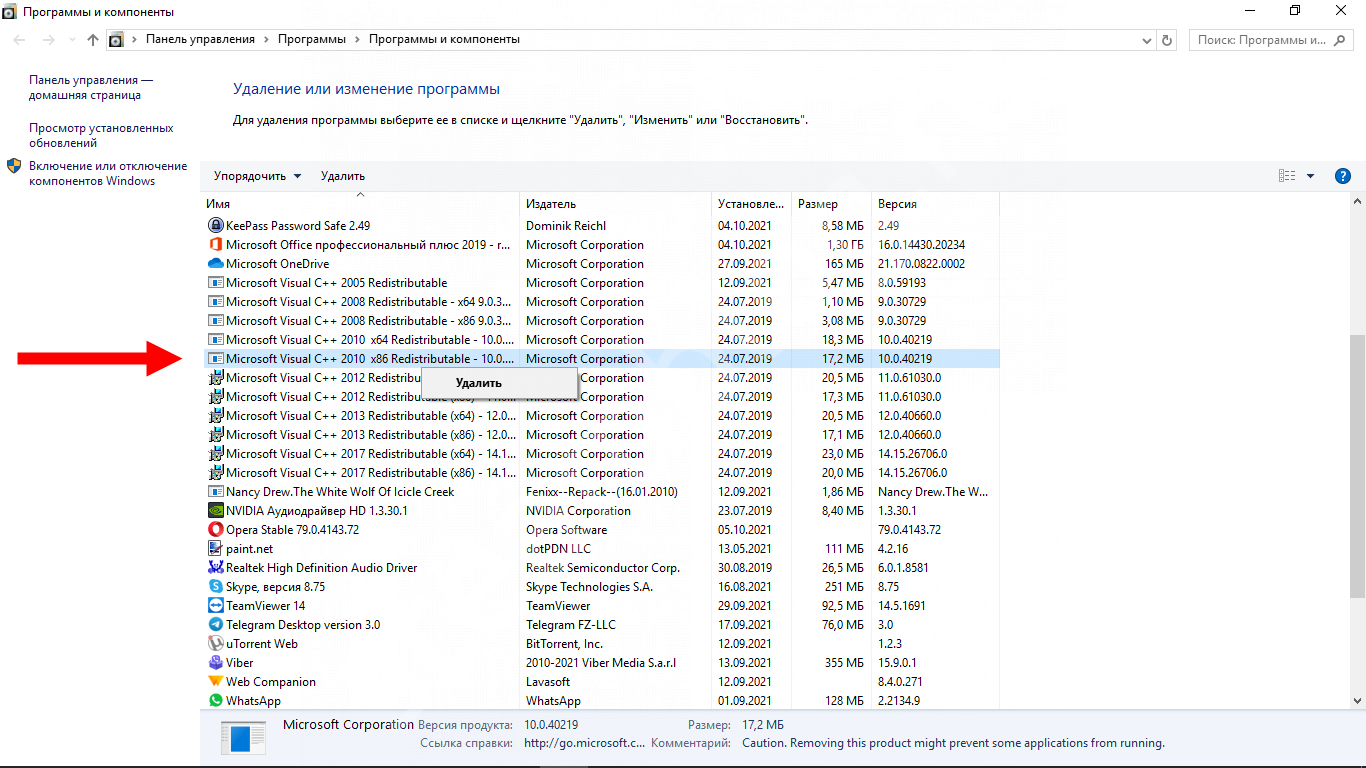Viewport: 1366px width, 768px height.
Task: Click the forward navigation arrow
Action: [49, 40]
